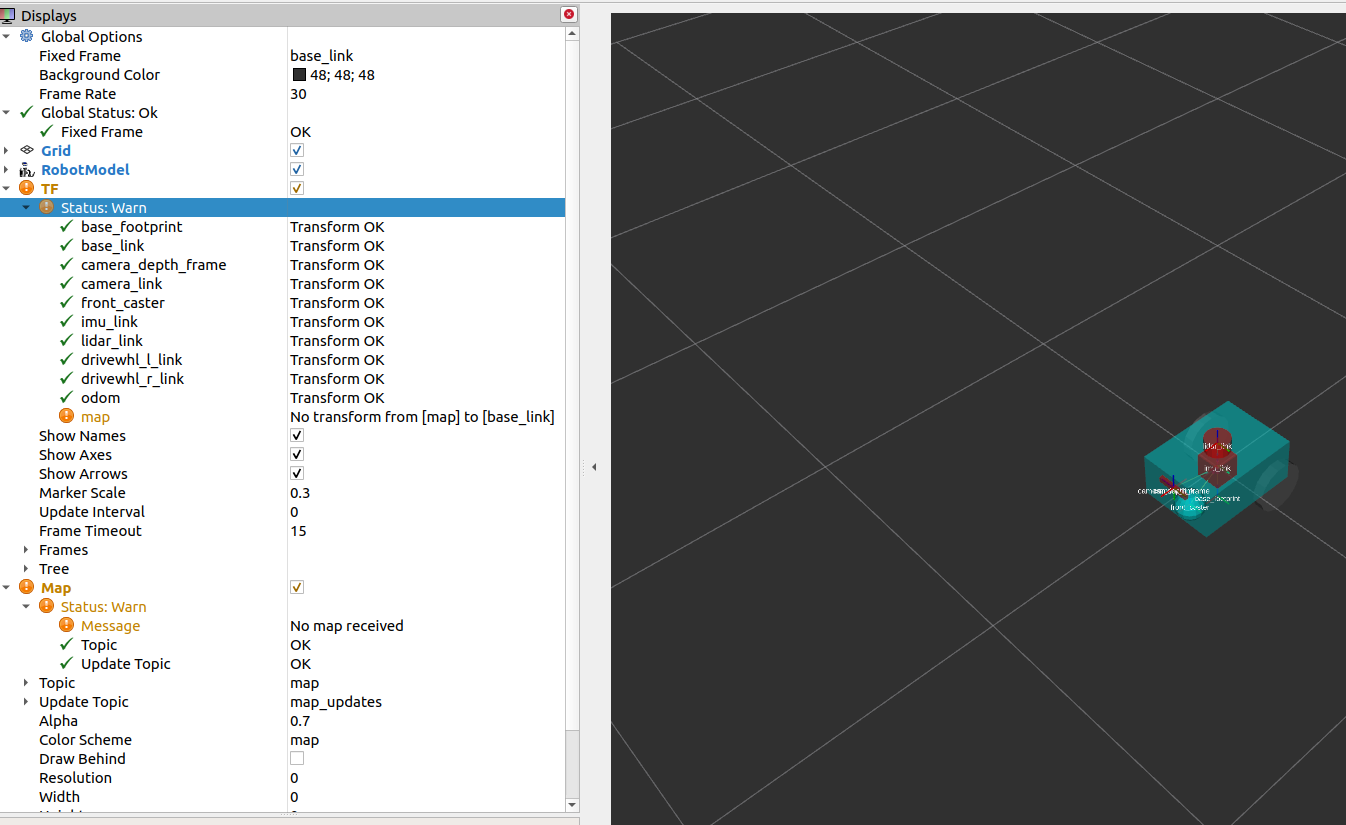Click the checkmark beside front_caster
Image resolution: width=1346 pixels, height=825 pixels.
(x=67, y=303)
